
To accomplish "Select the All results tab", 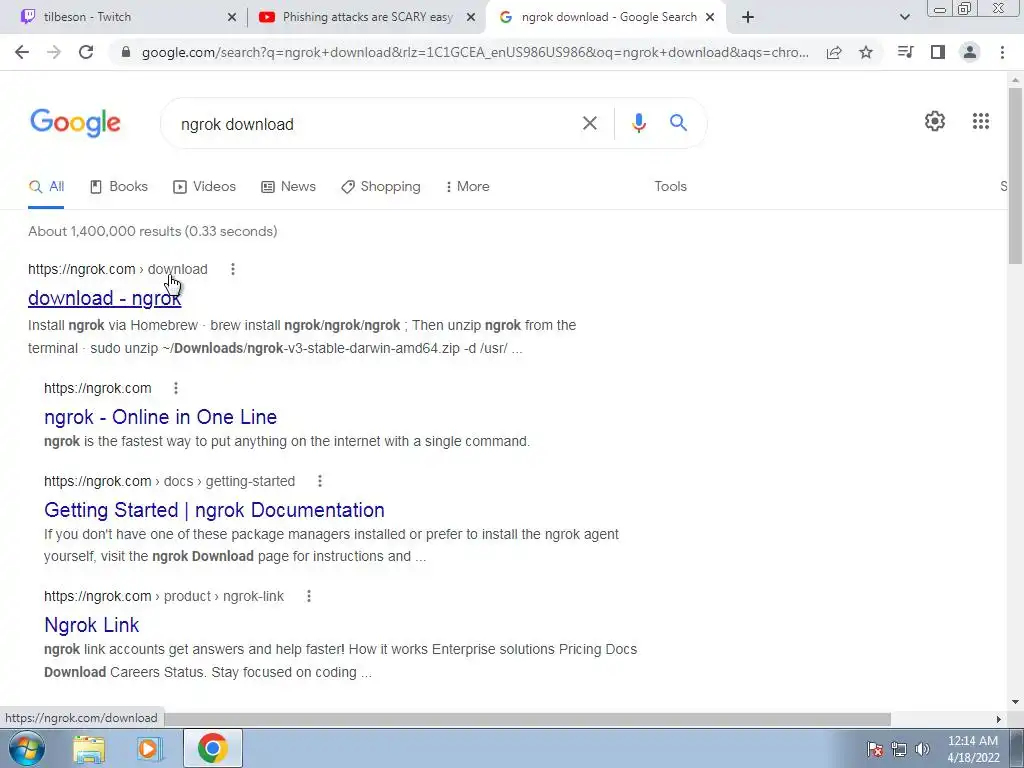I will pos(46,187).
